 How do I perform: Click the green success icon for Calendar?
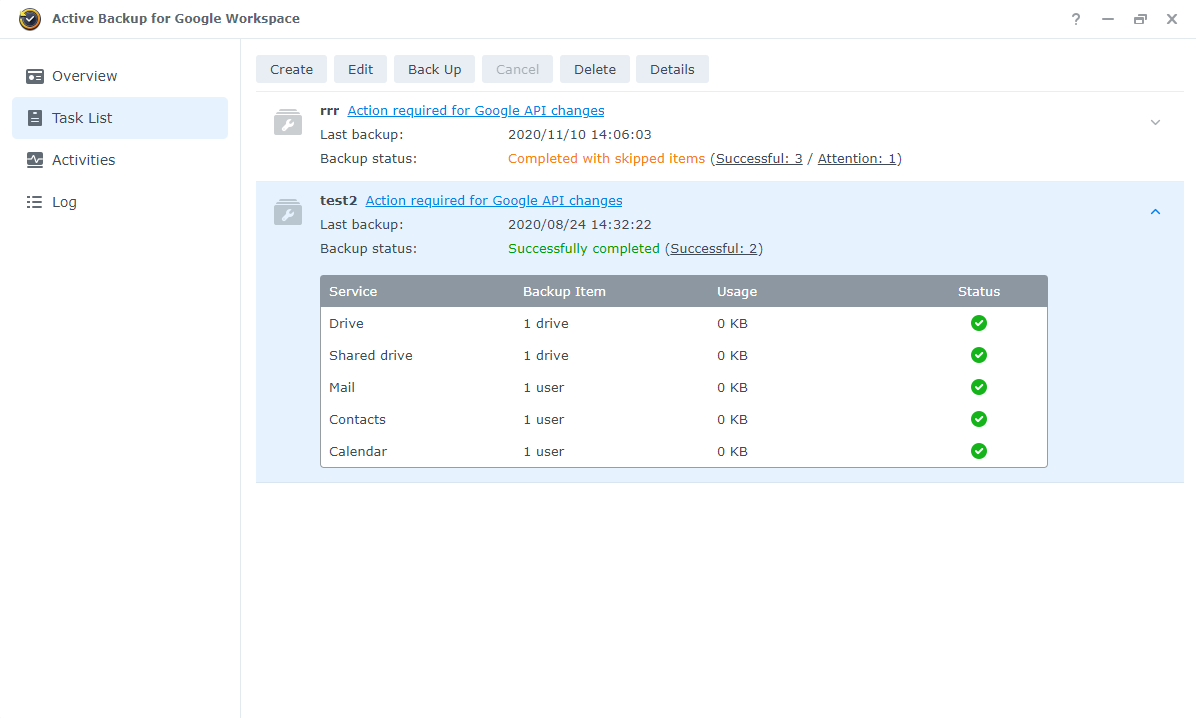[x=978, y=451]
